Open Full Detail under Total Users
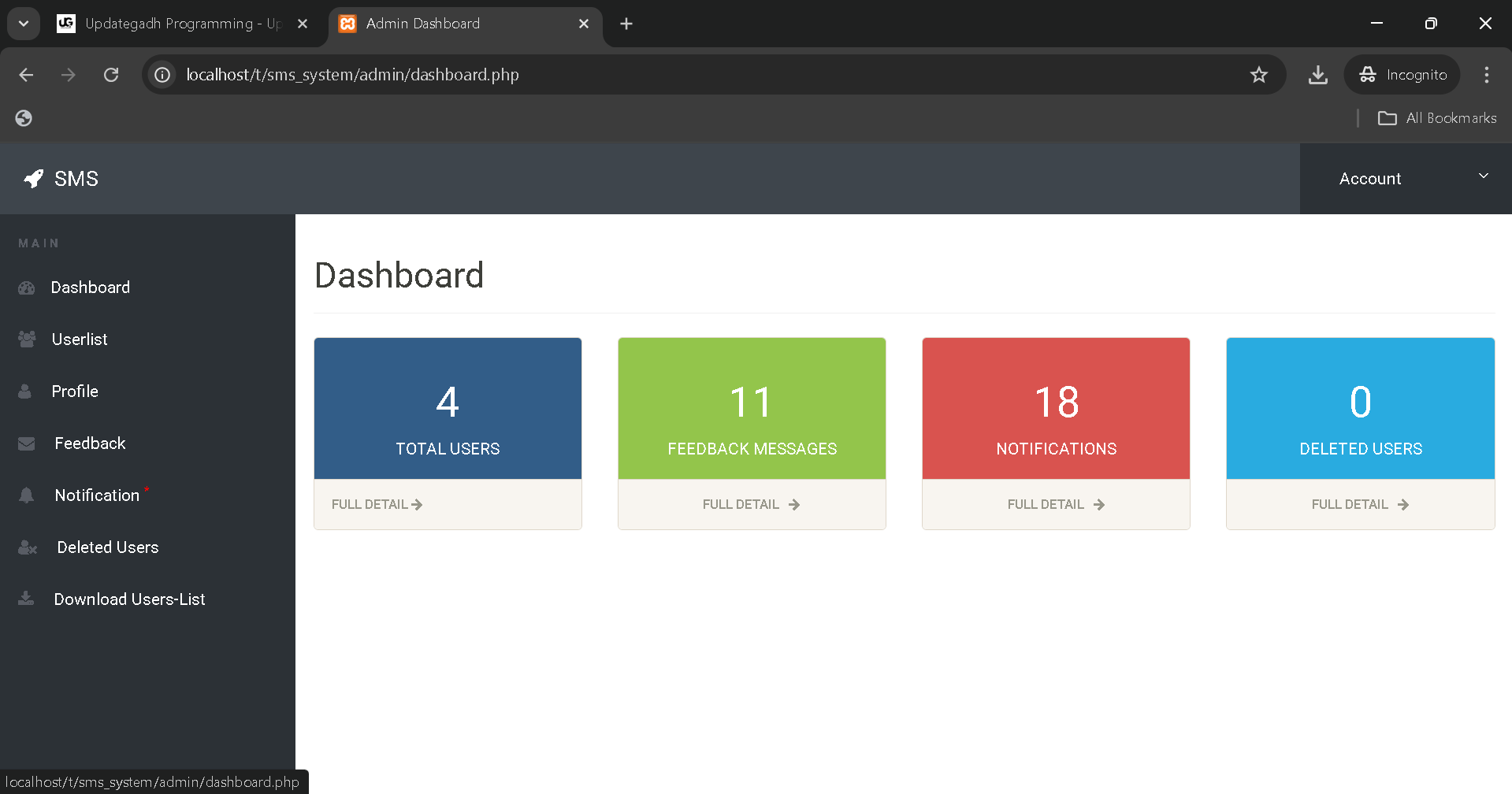Image resolution: width=1512 pixels, height=794 pixels. tap(377, 504)
